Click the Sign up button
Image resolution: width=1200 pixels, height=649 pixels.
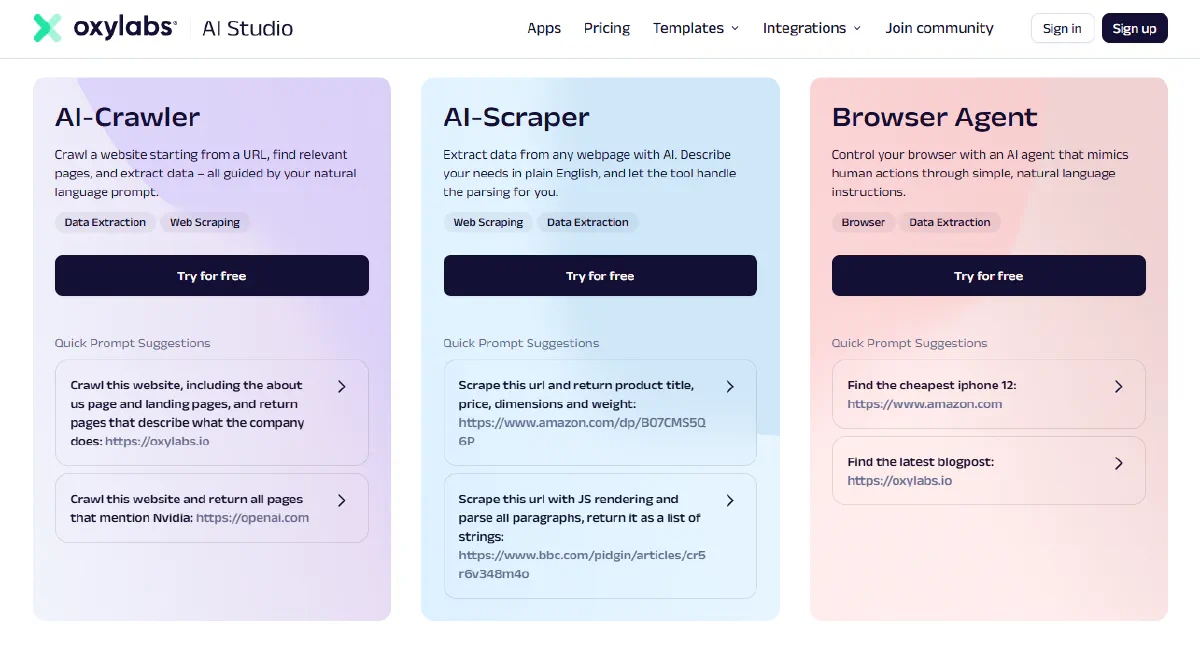click(1134, 28)
